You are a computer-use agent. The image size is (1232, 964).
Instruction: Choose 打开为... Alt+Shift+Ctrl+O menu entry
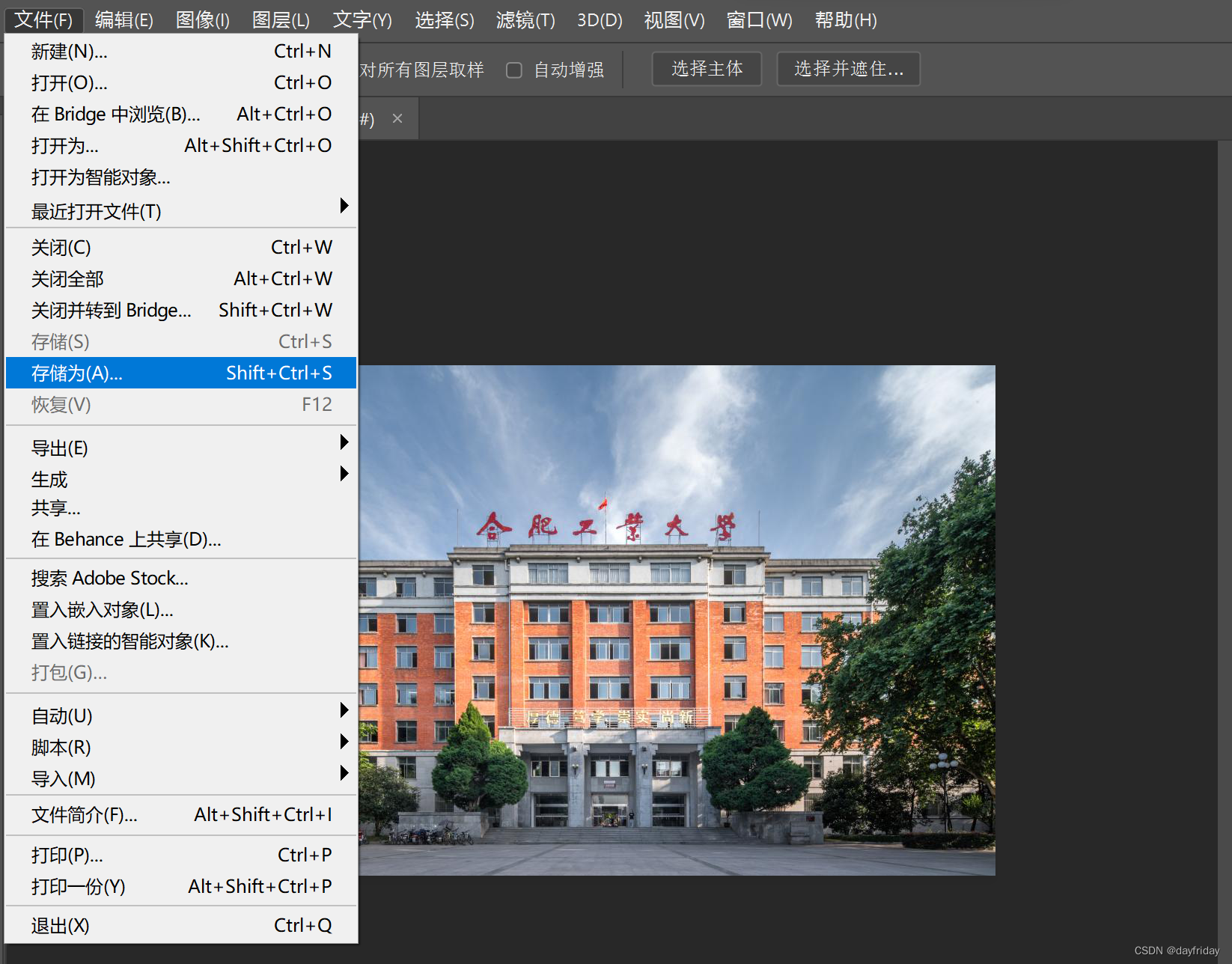tap(181, 145)
